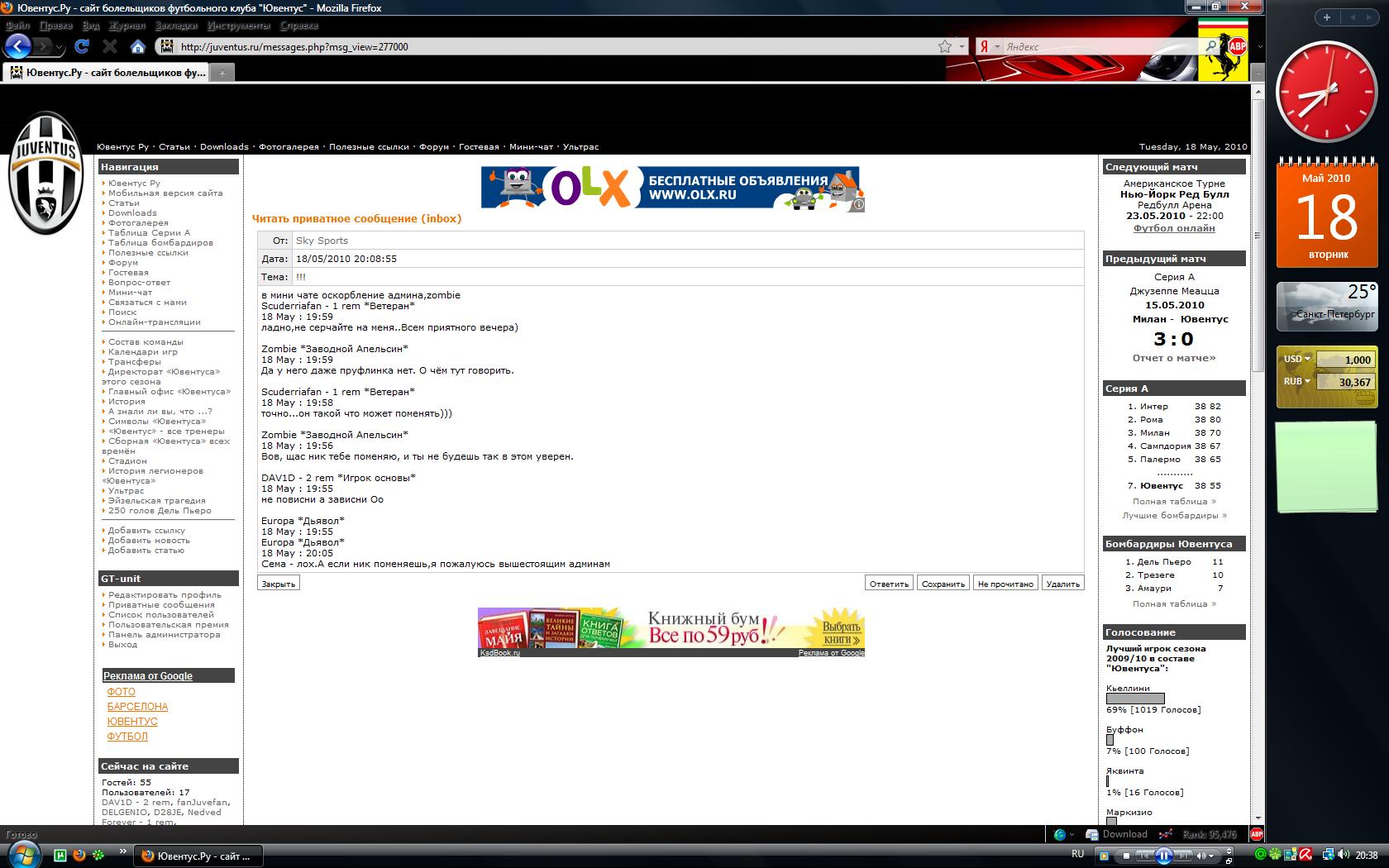Click the site favicon in the address bar
Viewport: 1389px width, 868px height.
coord(166,46)
